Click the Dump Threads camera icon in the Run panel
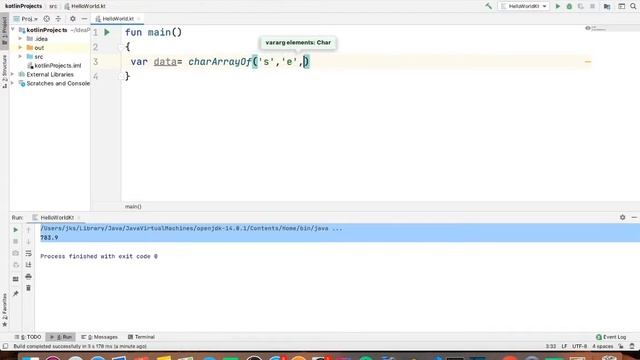640x360 pixels. click(16, 253)
